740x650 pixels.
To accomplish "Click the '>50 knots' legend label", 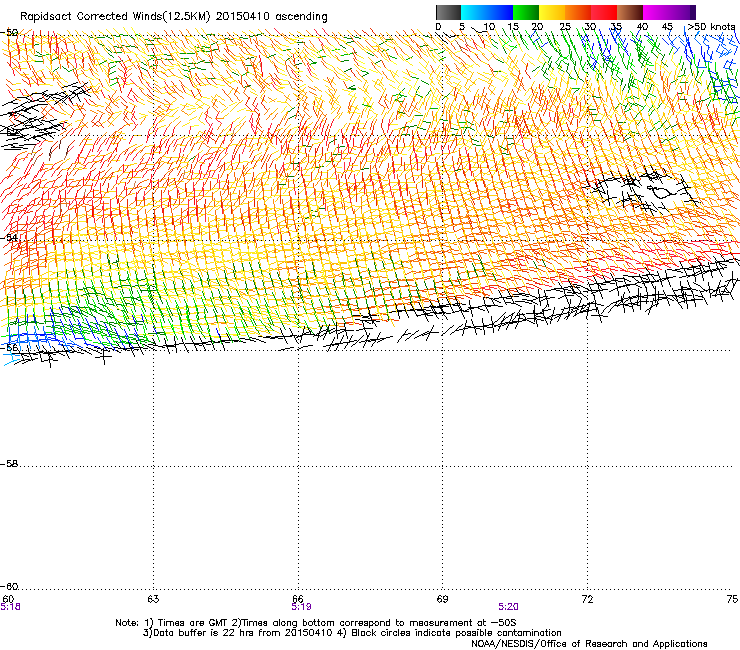I will tap(711, 27).
